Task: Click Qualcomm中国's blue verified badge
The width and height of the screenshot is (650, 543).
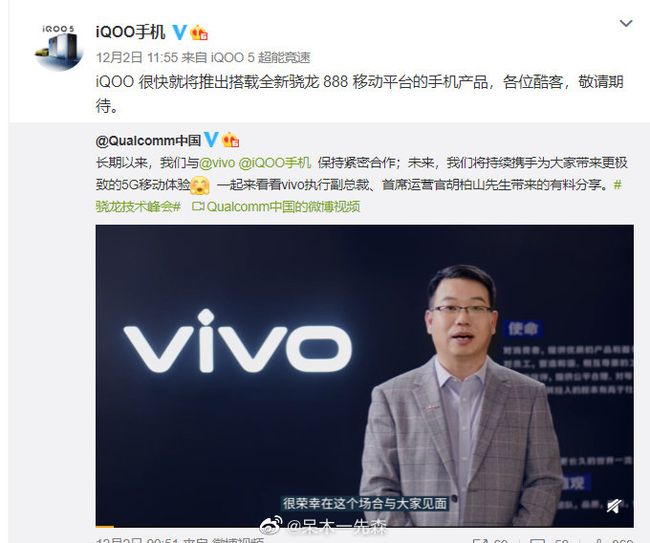Action: coord(211,140)
